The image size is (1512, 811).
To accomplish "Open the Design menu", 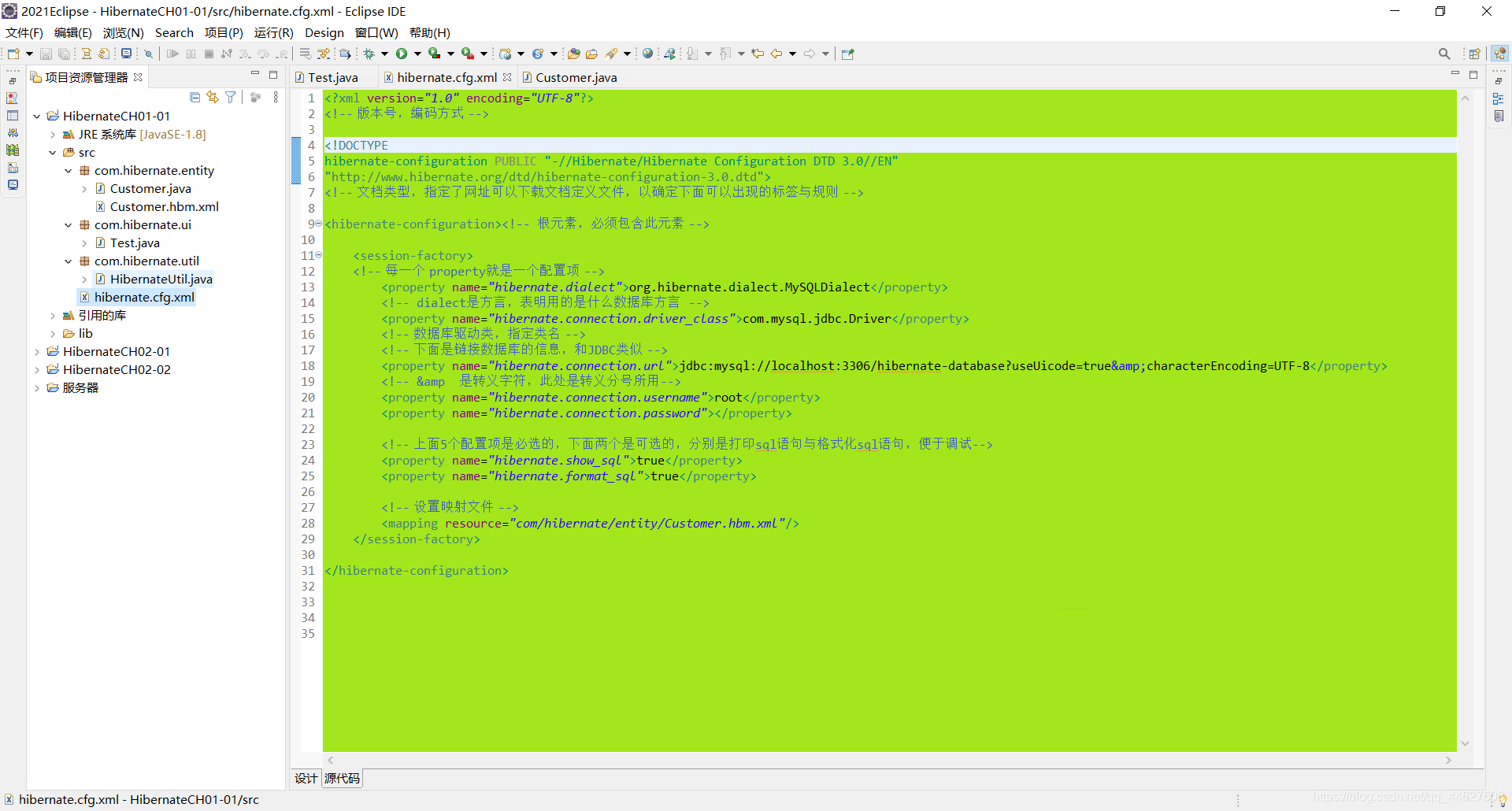I will pyautogui.click(x=324, y=32).
